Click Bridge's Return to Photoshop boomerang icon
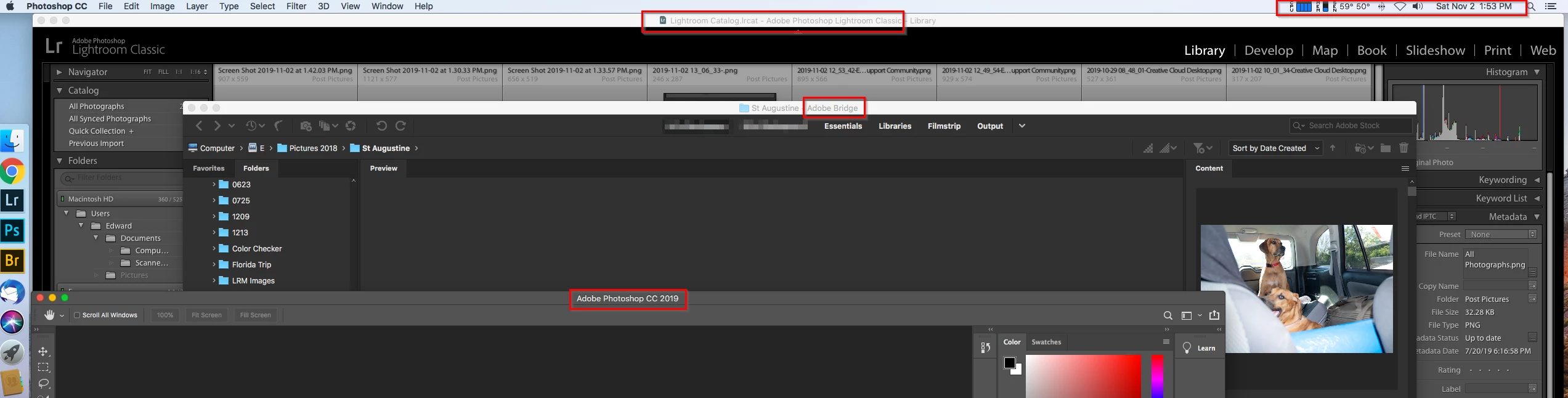 coord(278,126)
